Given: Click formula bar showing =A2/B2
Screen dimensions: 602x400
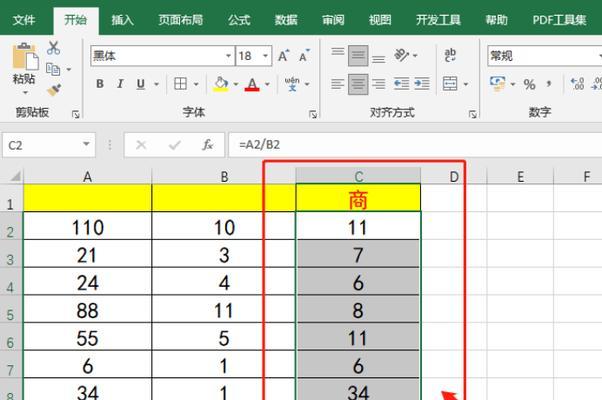Looking at the screenshot, I should [415, 145].
